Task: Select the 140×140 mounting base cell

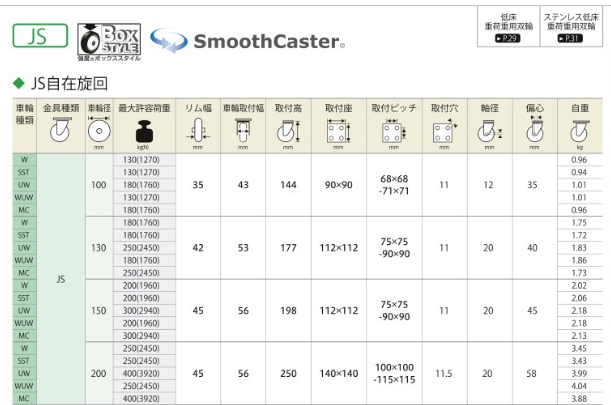Action: [338, 373]
